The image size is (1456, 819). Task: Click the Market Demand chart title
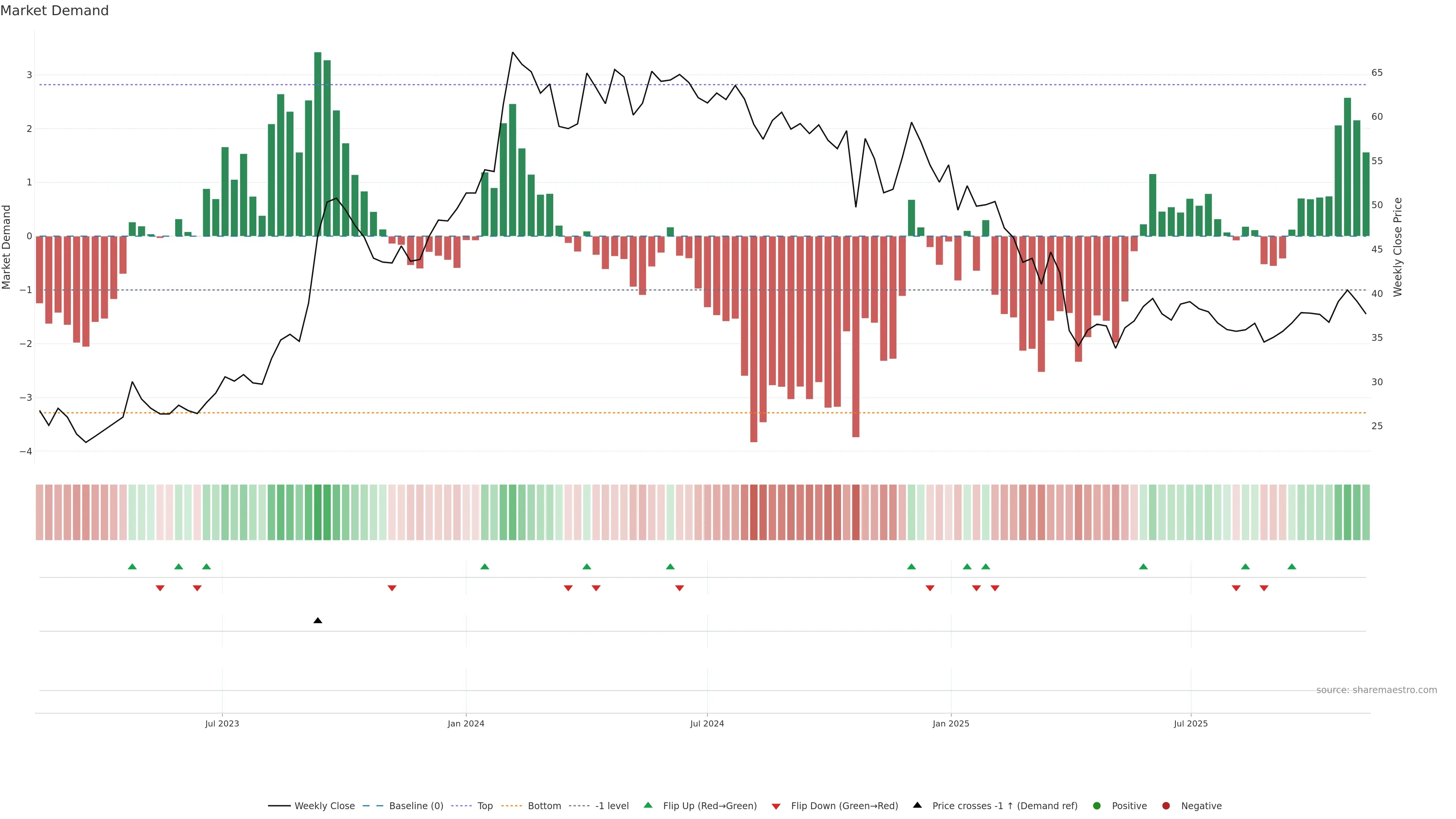[54, 11]
